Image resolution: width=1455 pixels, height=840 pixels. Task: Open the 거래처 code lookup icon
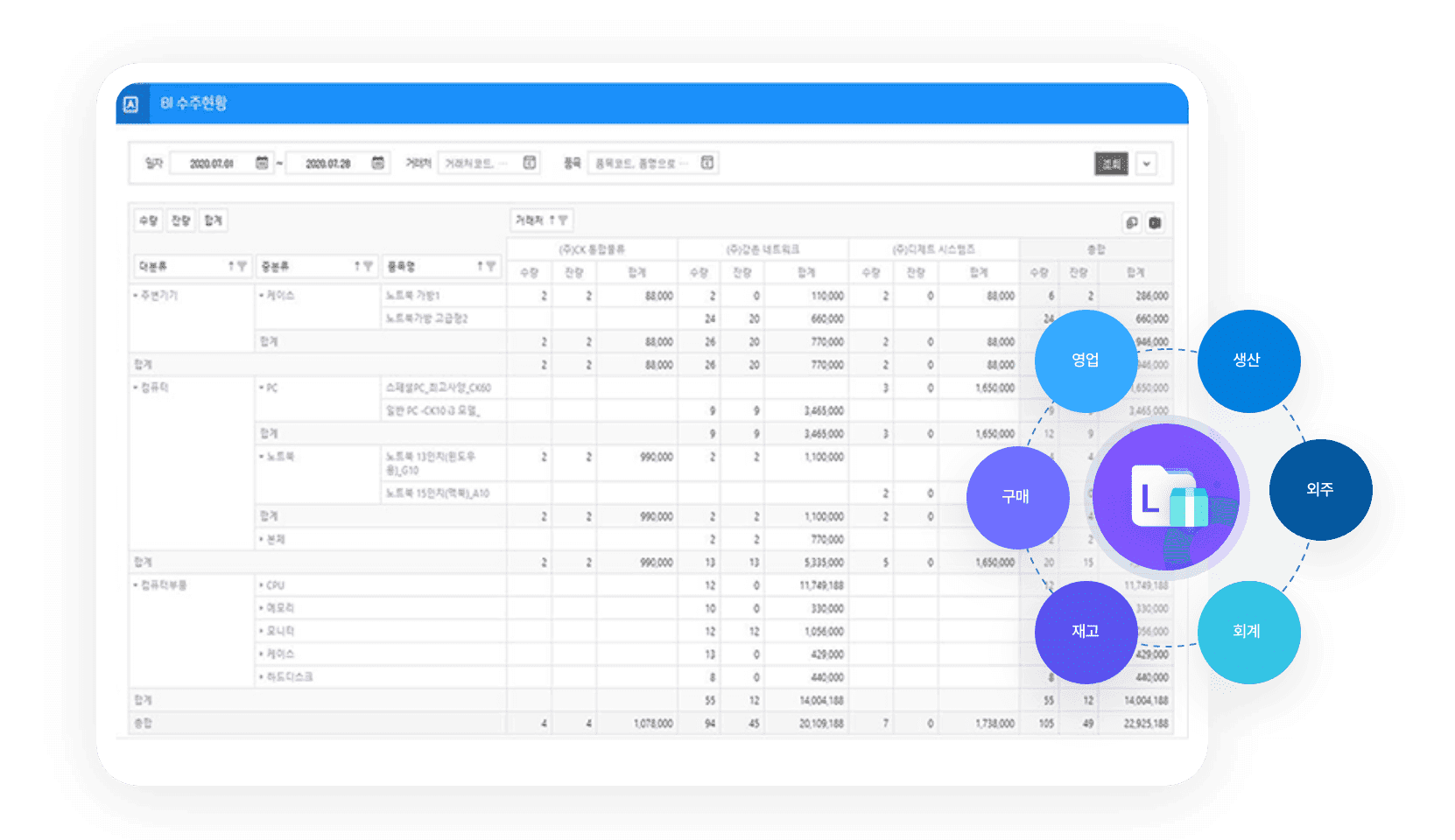click(530, 163)
